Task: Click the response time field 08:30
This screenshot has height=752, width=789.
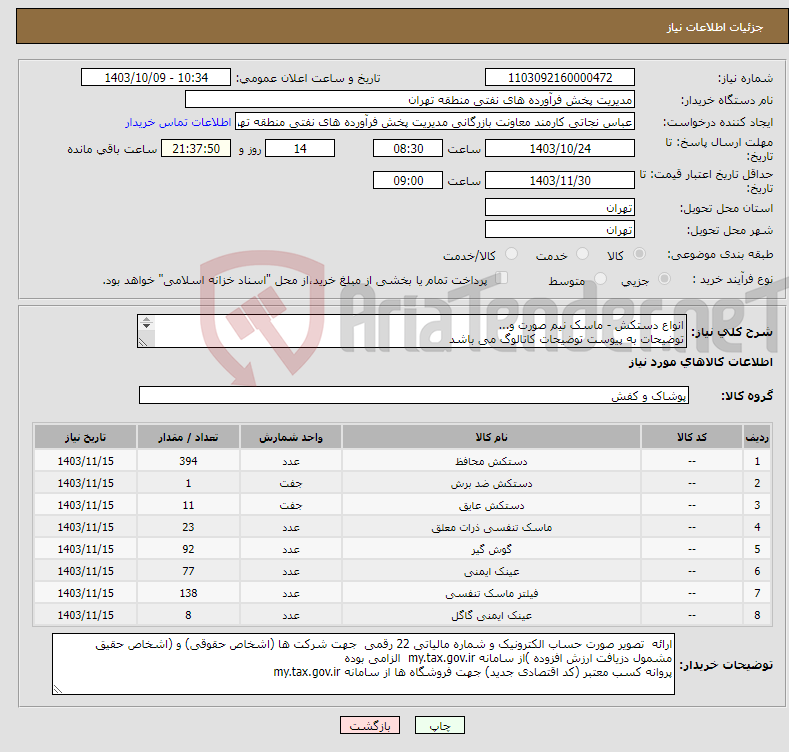Action: tap(408, 148)
